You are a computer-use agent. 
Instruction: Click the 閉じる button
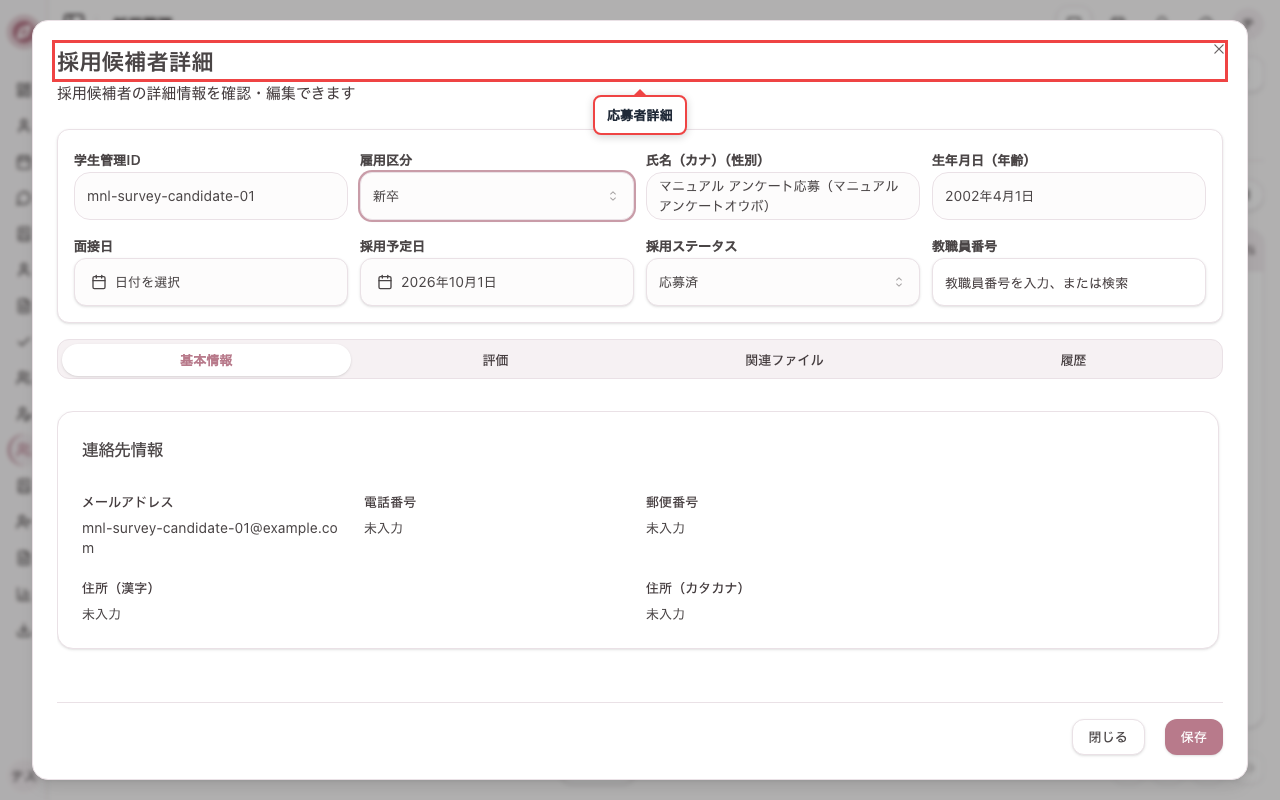tap(1108, 737)
